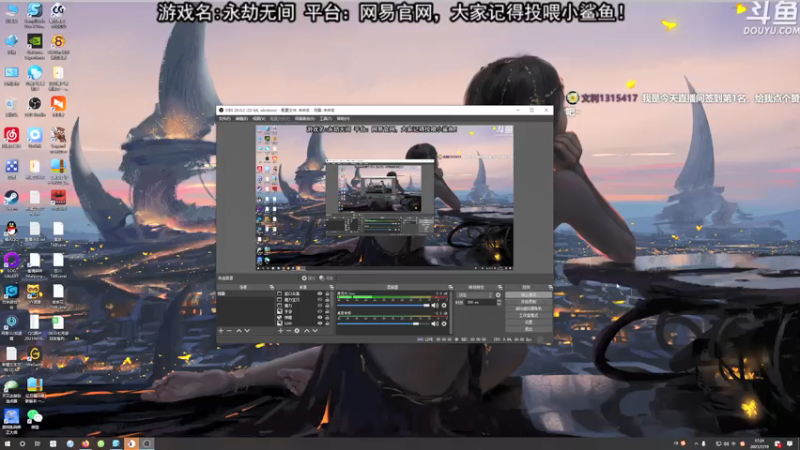Open the GOG Galaxy desktop icon

(11, 260)
